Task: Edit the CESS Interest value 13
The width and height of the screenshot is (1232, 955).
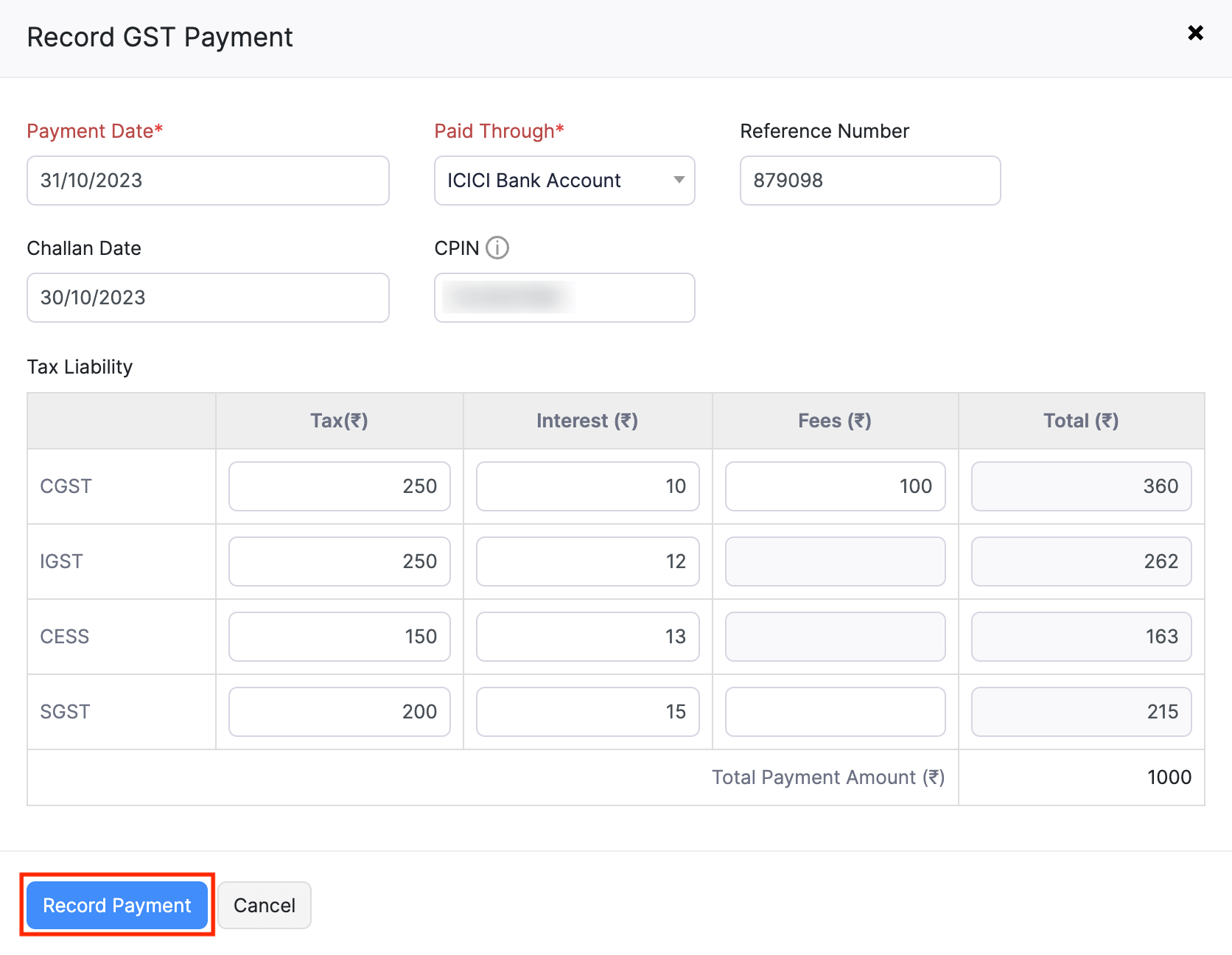Action: click(587, 637)
